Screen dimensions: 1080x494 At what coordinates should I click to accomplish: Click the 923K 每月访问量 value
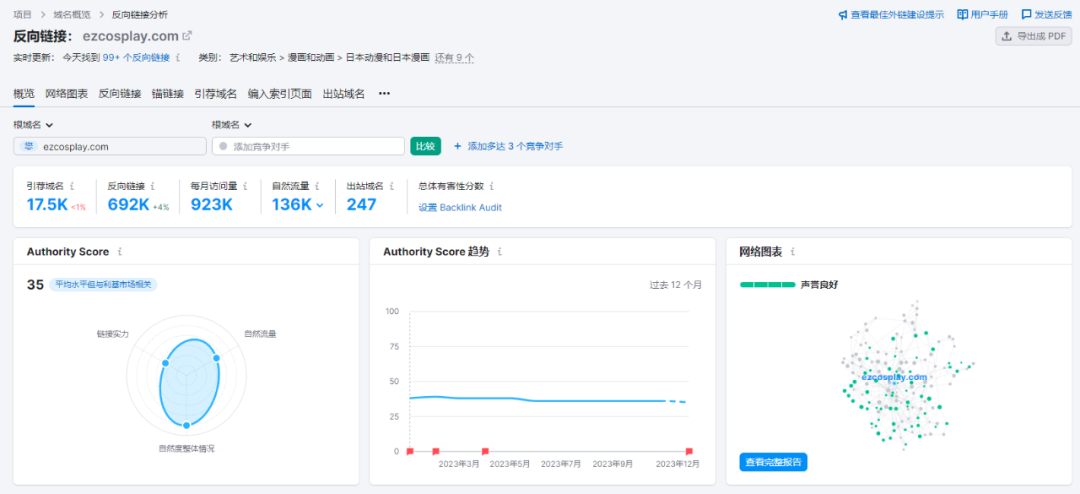click(211, 205)
